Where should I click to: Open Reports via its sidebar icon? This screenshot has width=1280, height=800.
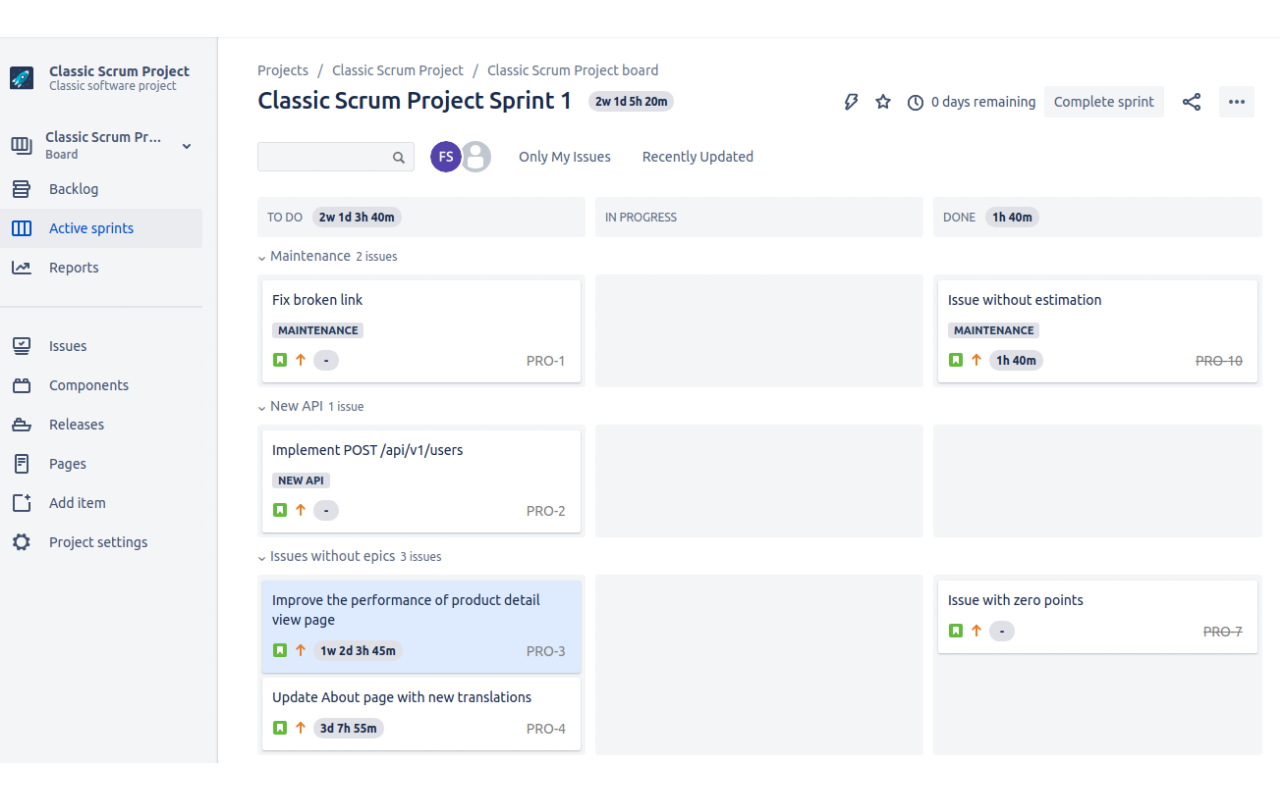22,267
